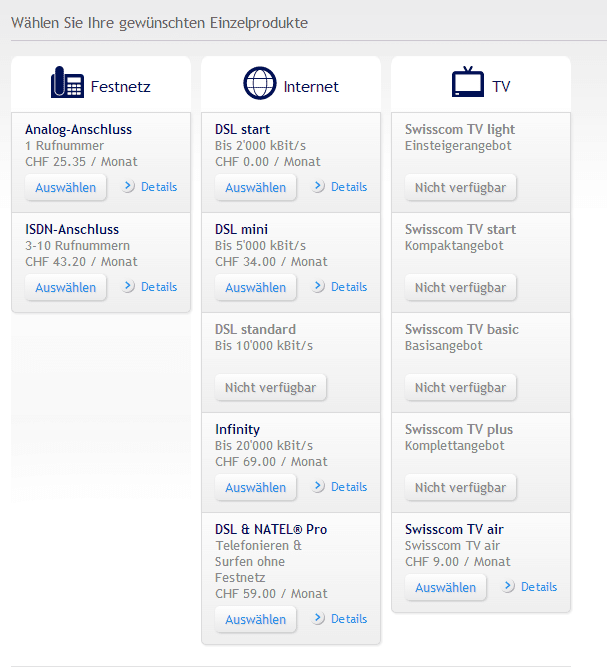The image size is (607, 669).
Task: Click the Swisscom TV plus title
Action: click(459, 429)
